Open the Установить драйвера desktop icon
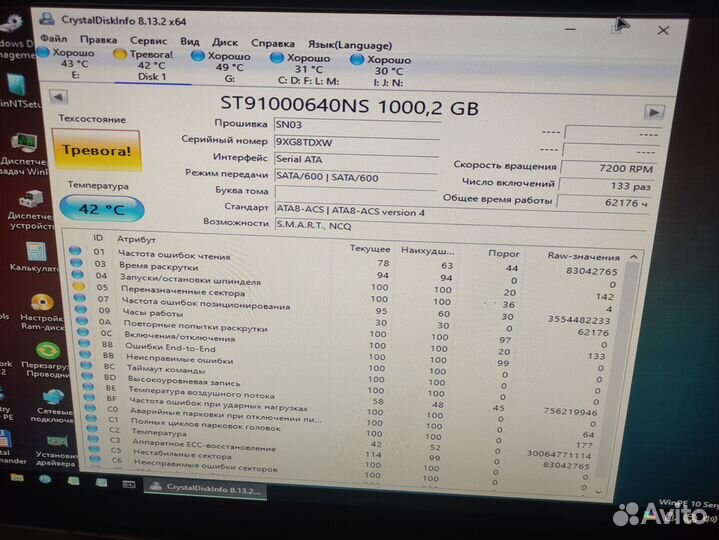This screenshot has width=719, height=540. click(x=56, y=450)
